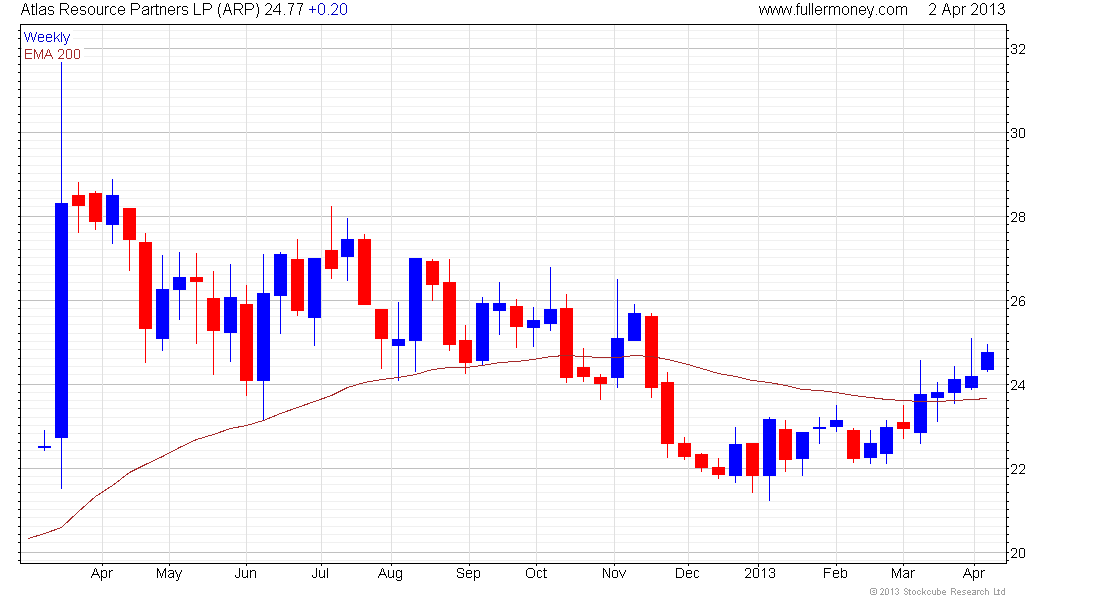The width and height of the screenshot is (1100, 600).
Task: Click the 'Mar' time axis label
Action: pos(903,573)
